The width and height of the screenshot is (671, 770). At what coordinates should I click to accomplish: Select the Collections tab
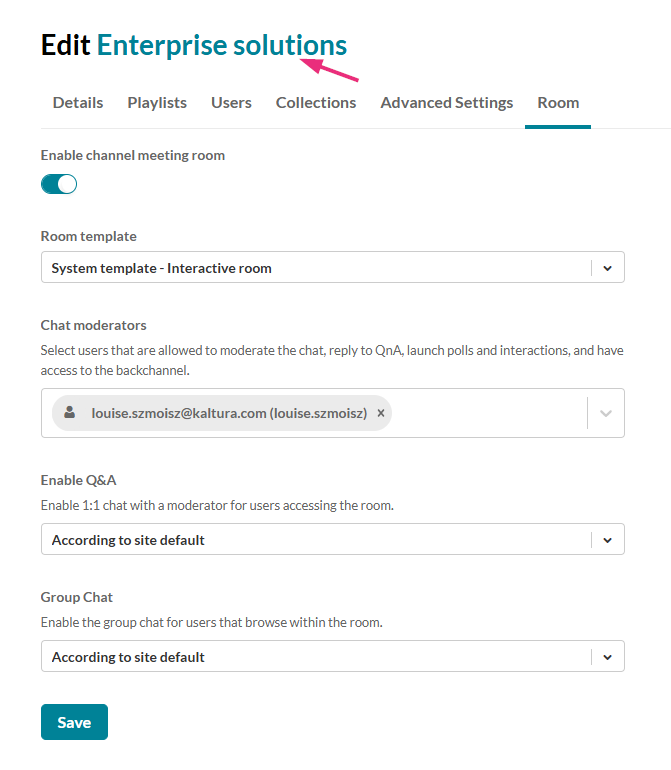point(316,103)
